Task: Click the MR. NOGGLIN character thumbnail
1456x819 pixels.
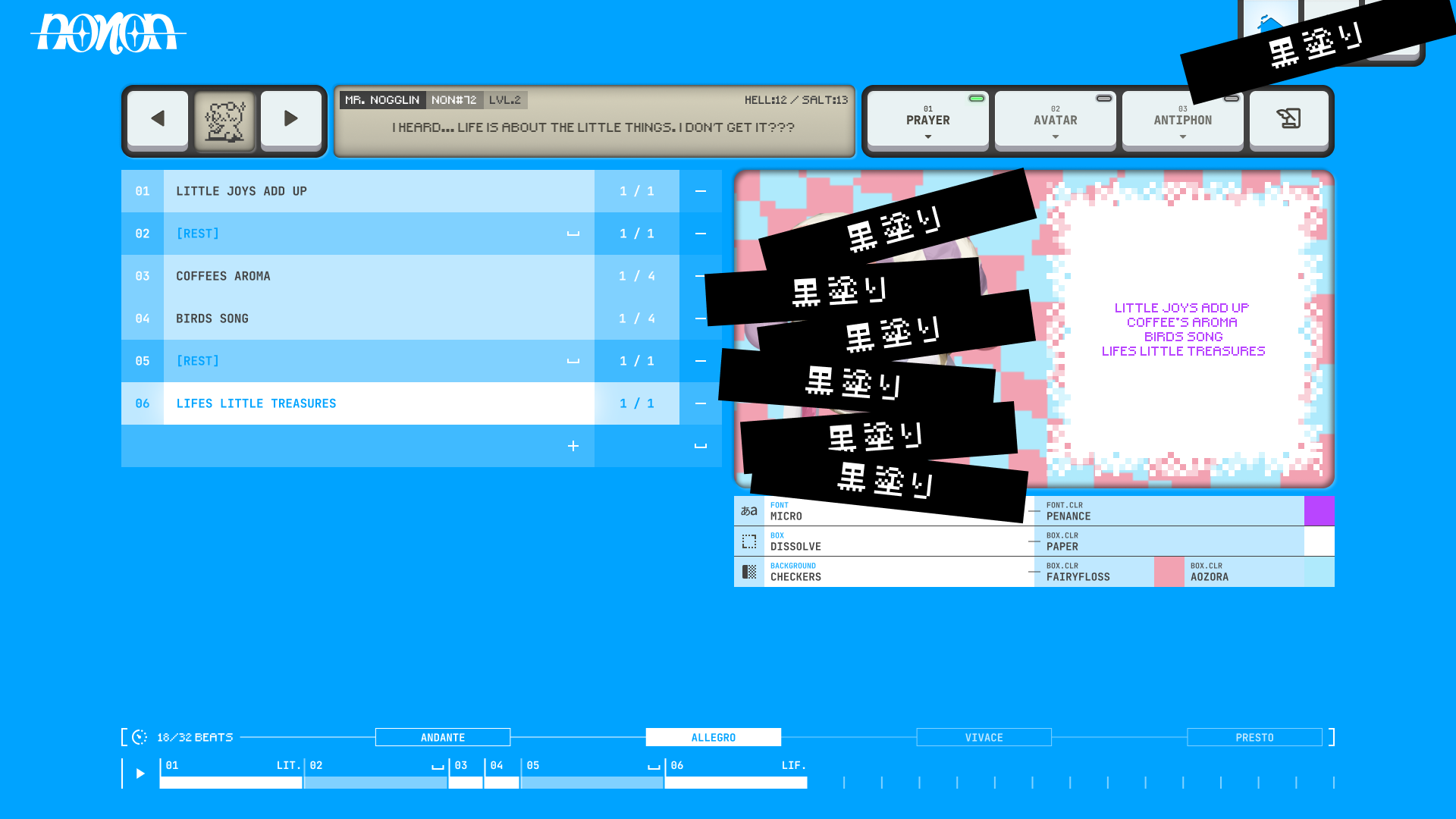Action: pyautogui.click(x=224, y=120)
